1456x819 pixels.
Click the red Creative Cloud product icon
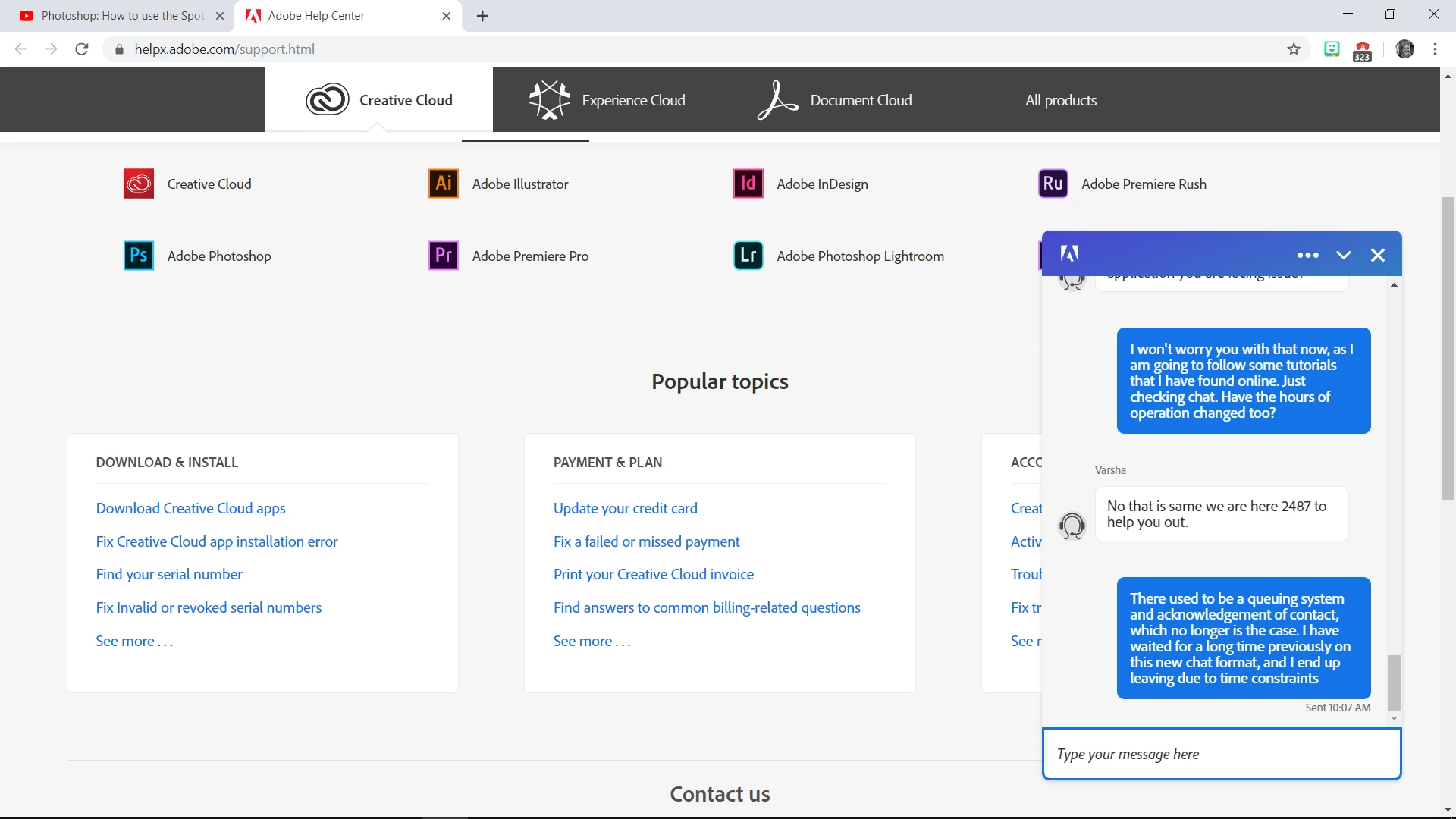(x=139, y=184)
